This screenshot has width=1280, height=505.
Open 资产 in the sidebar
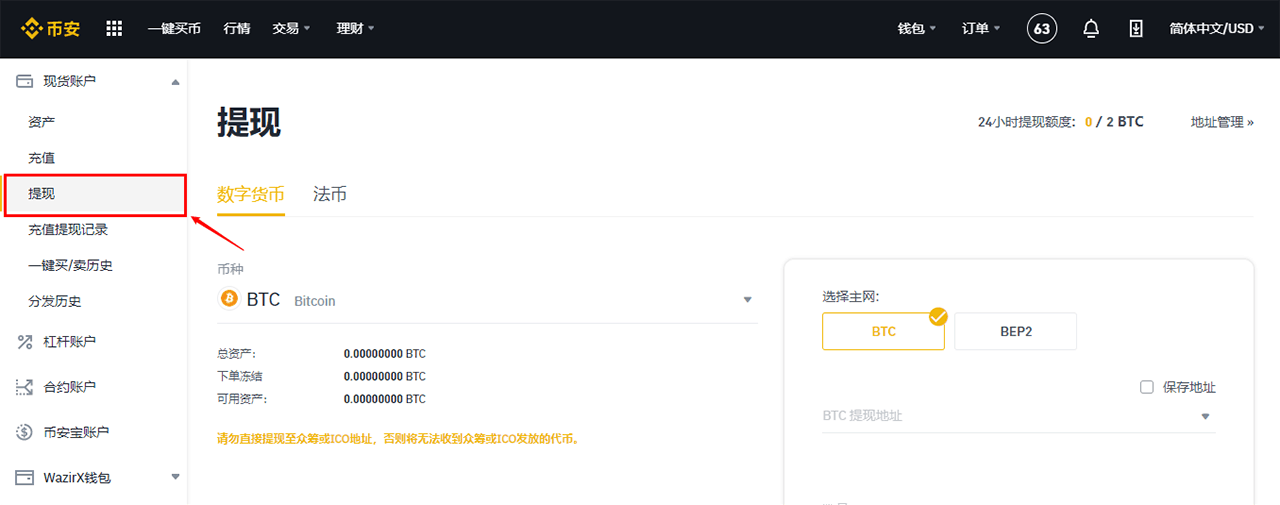pyautogui.click(x=42, y=122)
